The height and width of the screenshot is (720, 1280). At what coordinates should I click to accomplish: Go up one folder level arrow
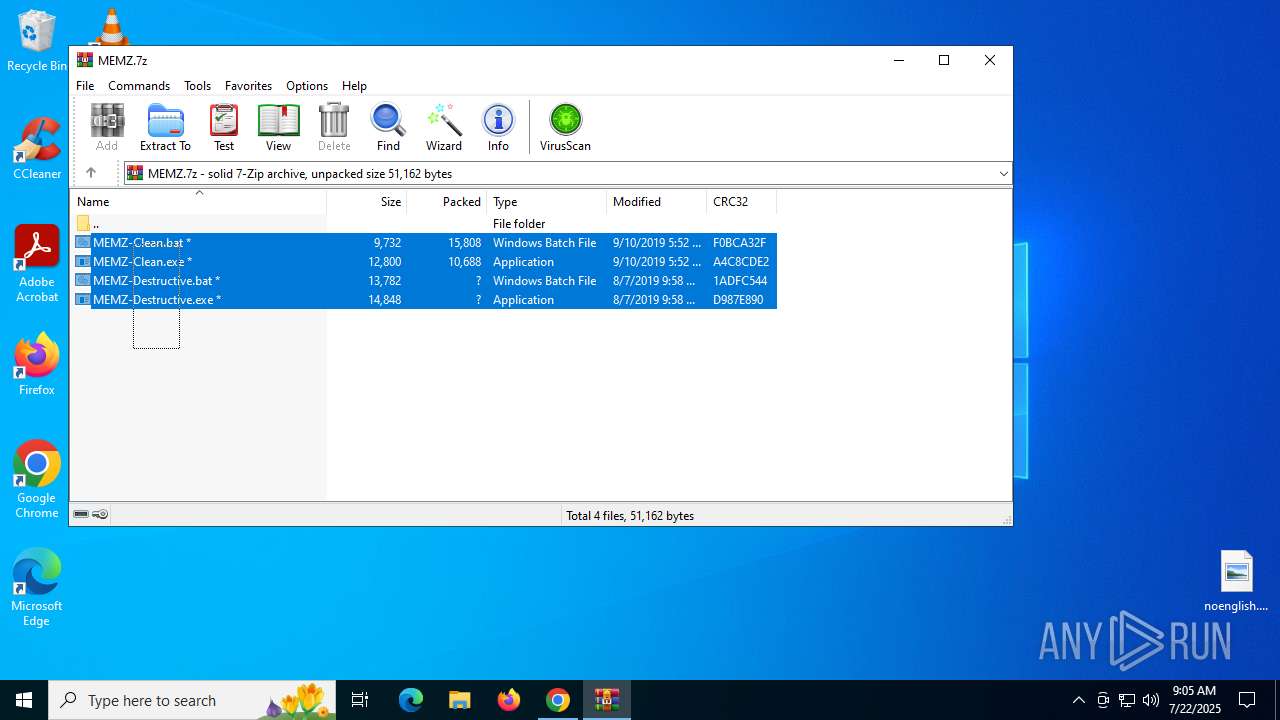tap(91, 173)
